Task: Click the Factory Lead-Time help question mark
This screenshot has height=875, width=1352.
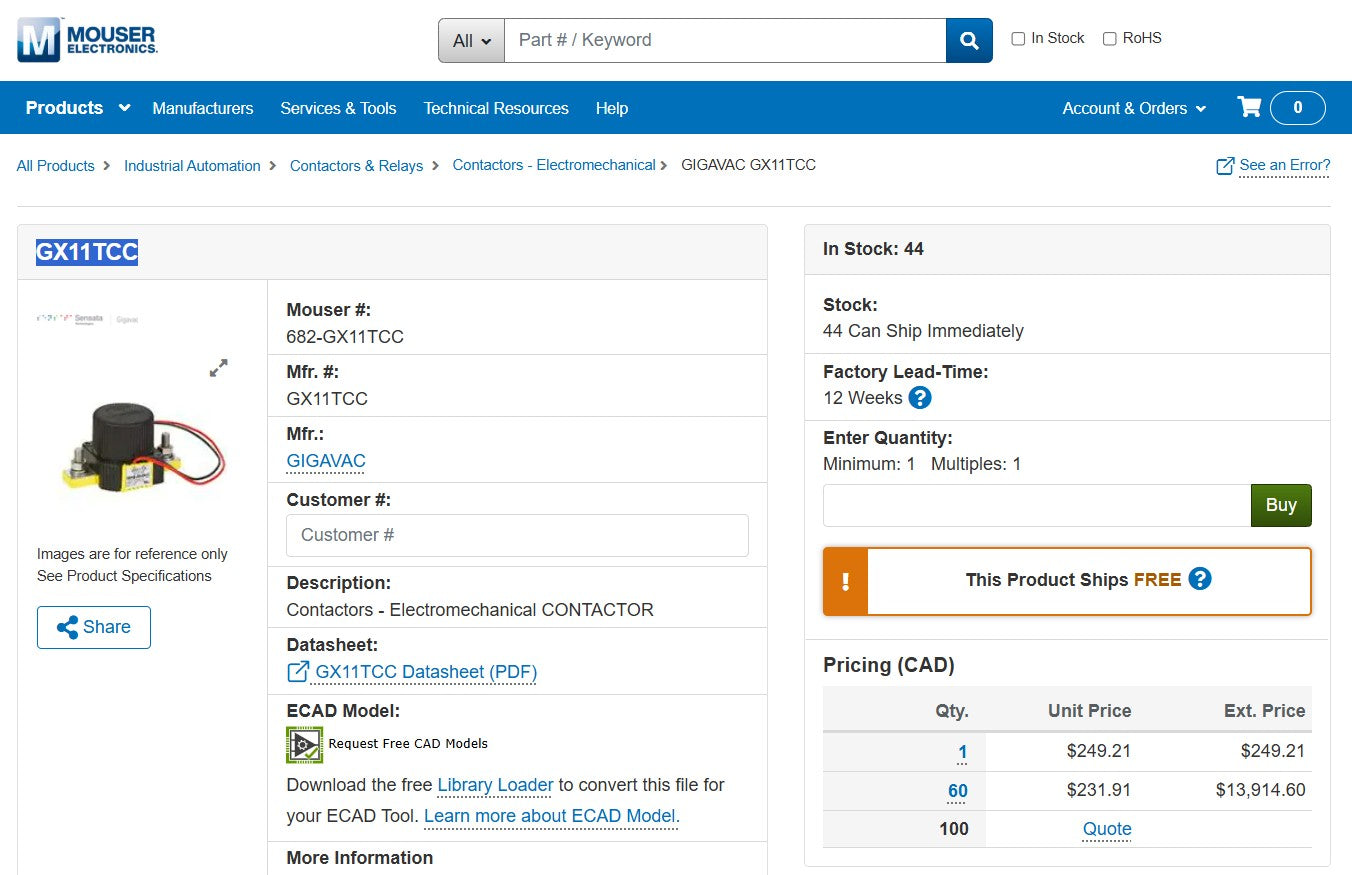Action: tap(920, 398)
